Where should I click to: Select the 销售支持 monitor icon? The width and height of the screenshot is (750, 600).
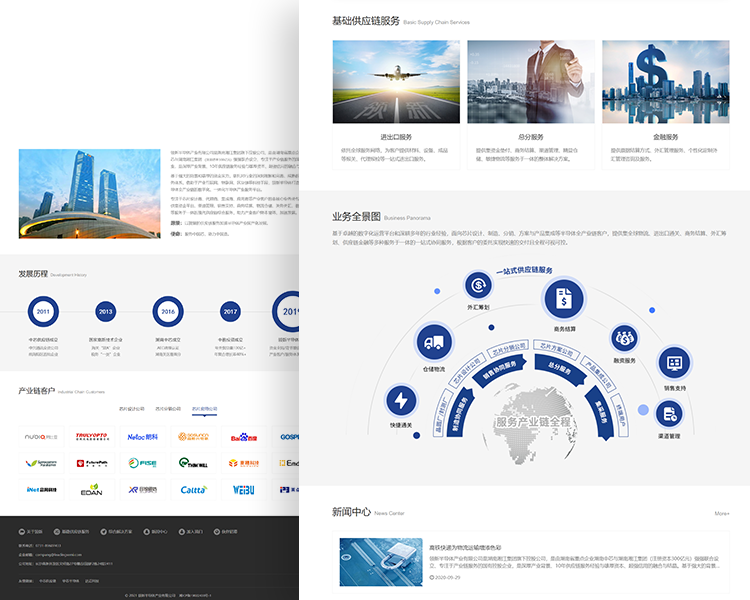click(674, 363)
